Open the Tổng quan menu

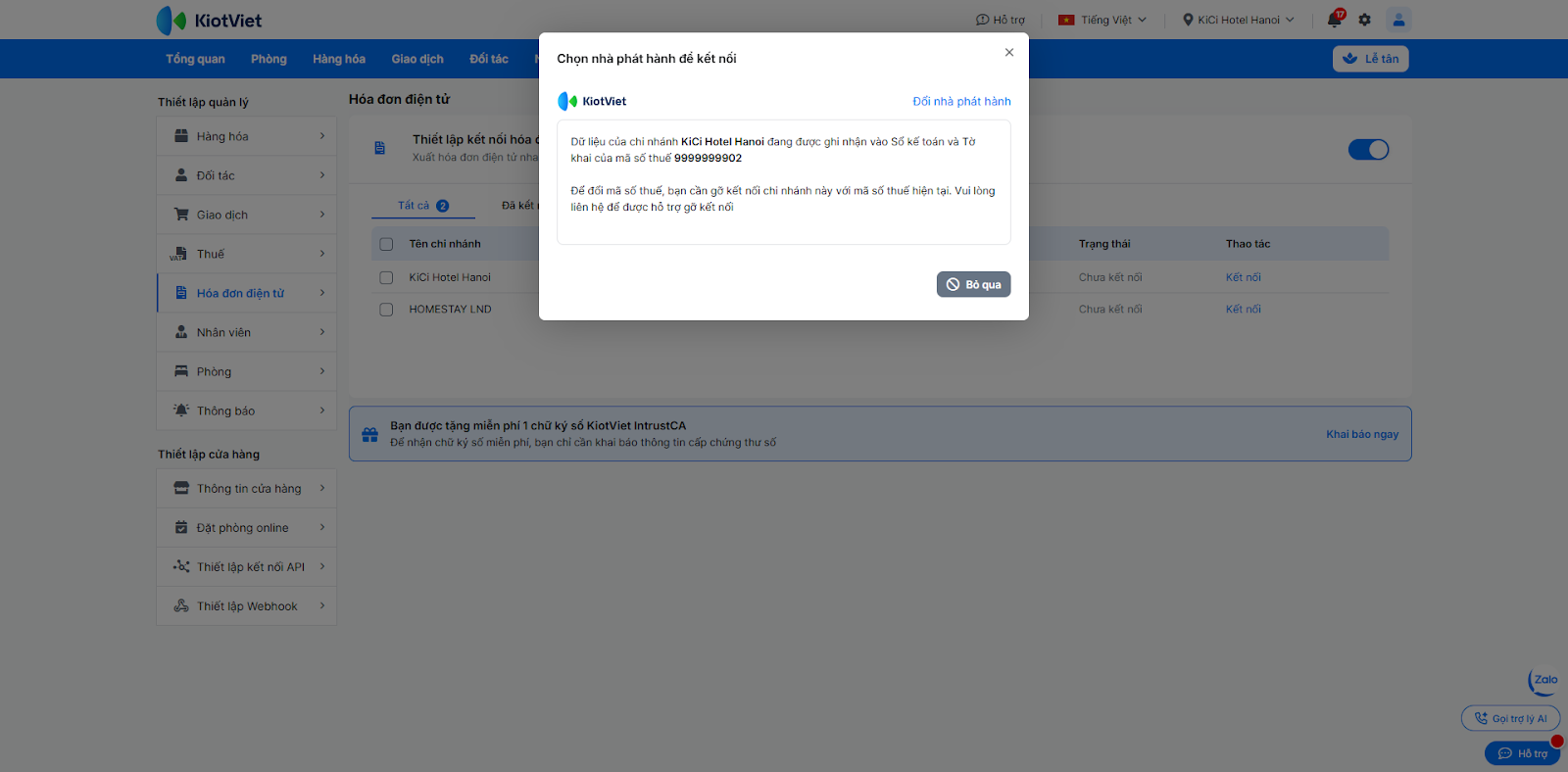(195, 59)
